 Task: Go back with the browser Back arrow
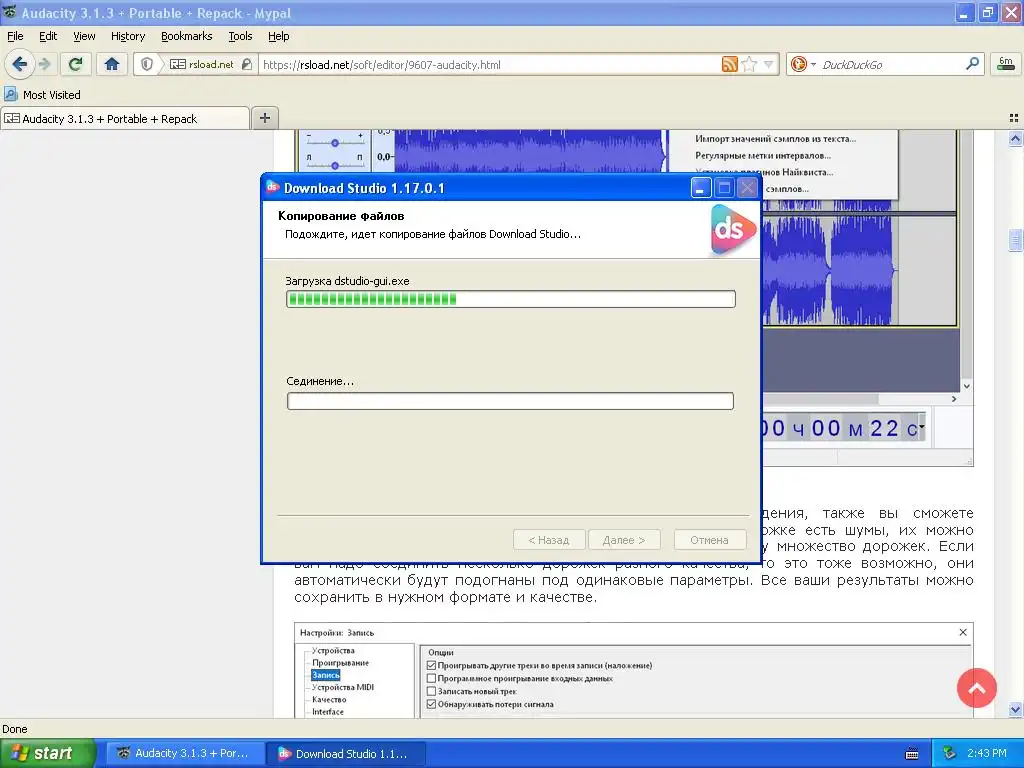[19, 64]
